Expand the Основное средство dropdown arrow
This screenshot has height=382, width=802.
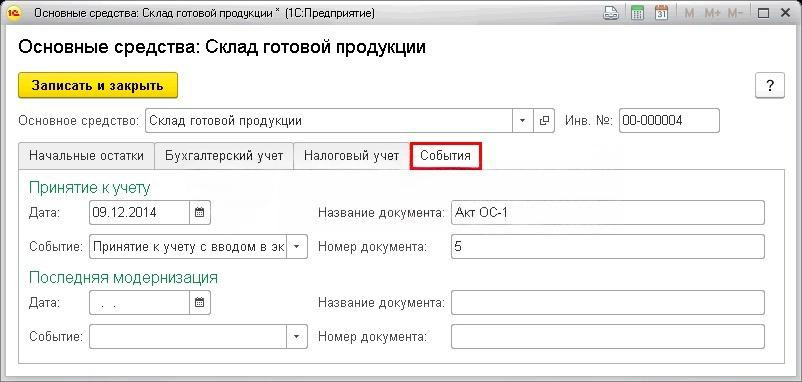[523, 121]
